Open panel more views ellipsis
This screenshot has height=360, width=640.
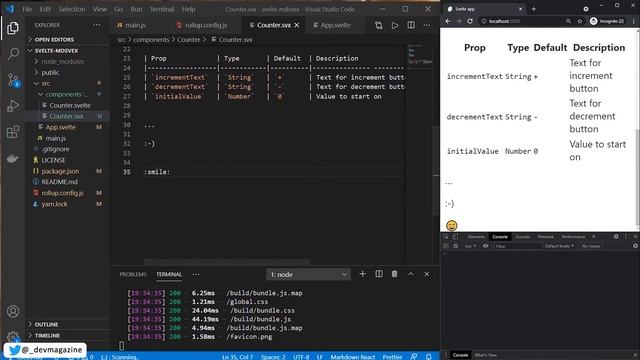(196, 274)
